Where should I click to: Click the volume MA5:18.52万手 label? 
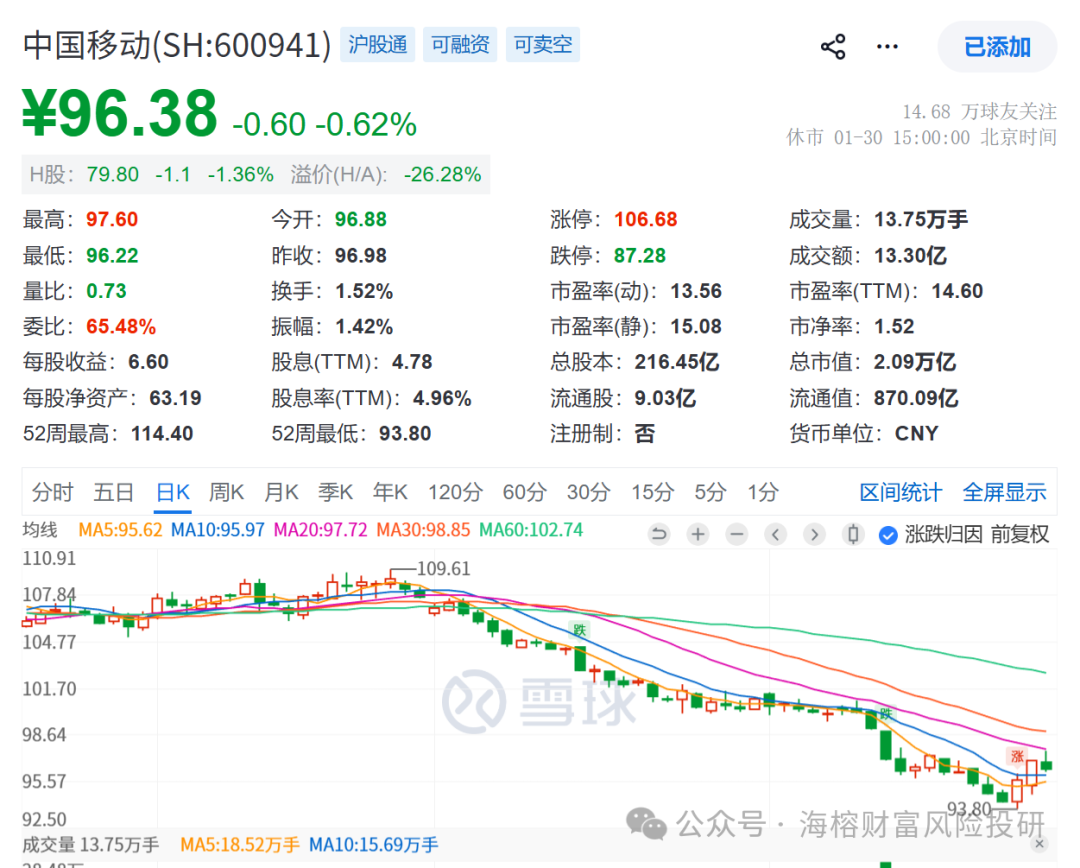coord(240,845)
